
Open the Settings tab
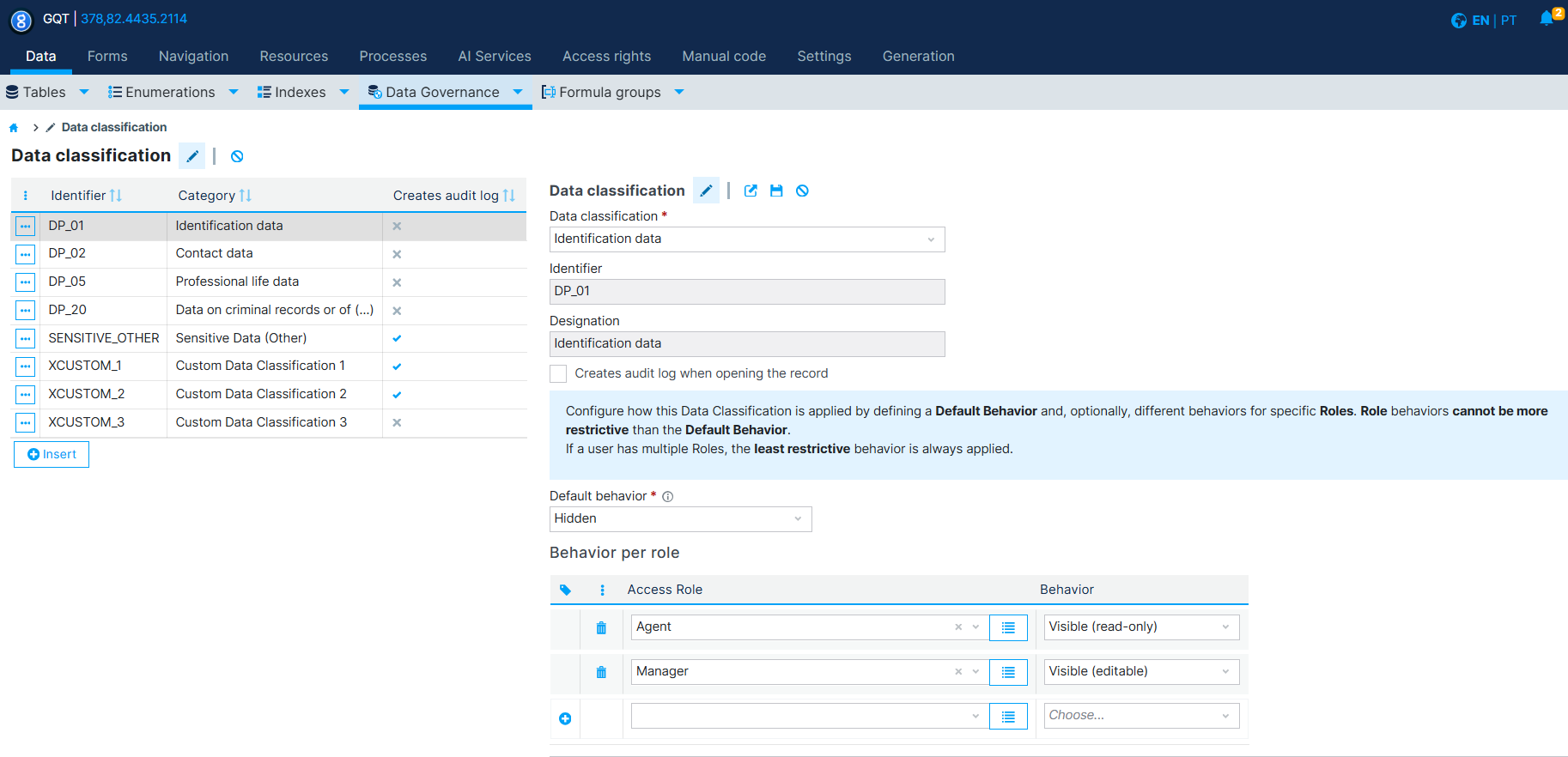click(824, 57)
